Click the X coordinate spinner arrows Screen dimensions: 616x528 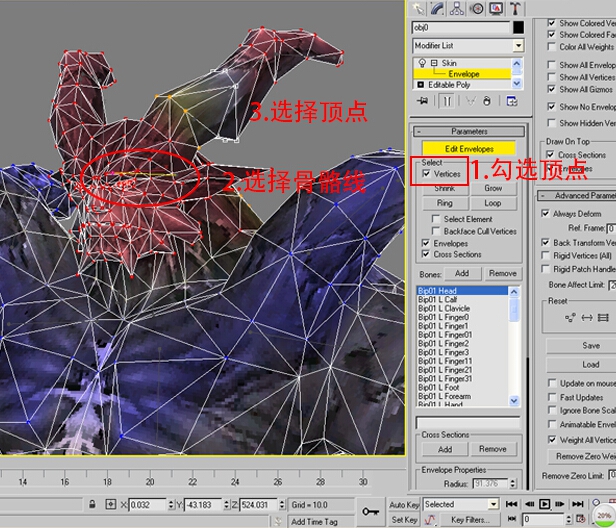[170, 504]
